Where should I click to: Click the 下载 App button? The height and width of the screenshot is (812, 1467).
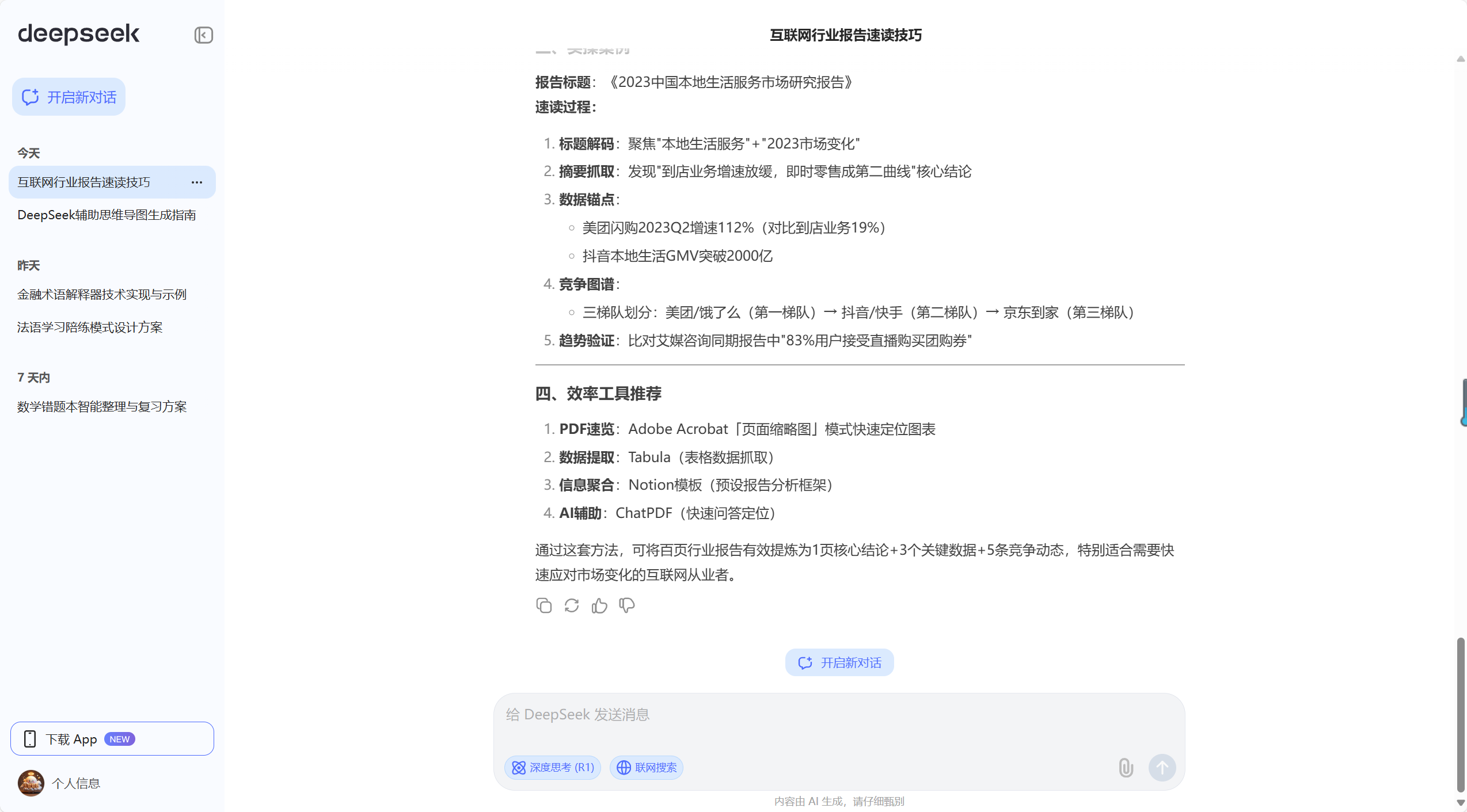(112, 739)
